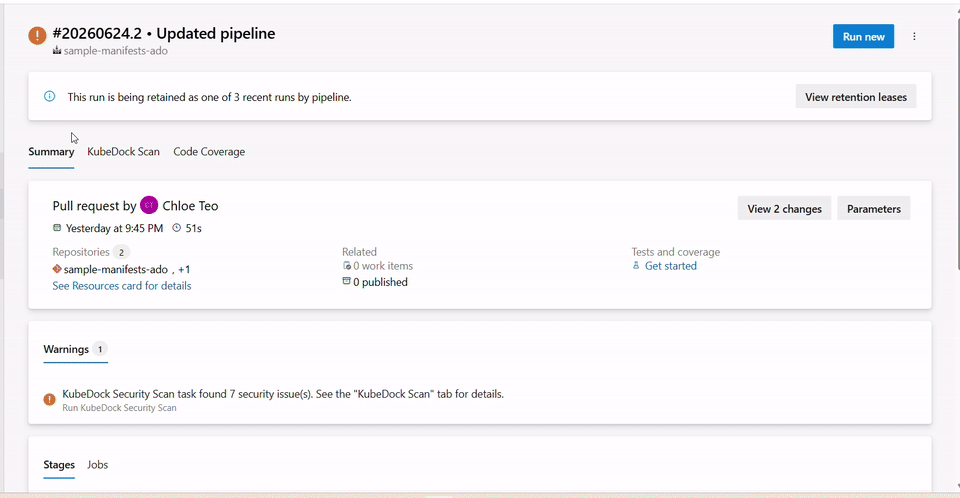Switch to the KubeDock Scan tab
This screenshot has height=498, width=960.
click(x=123, y=152)
